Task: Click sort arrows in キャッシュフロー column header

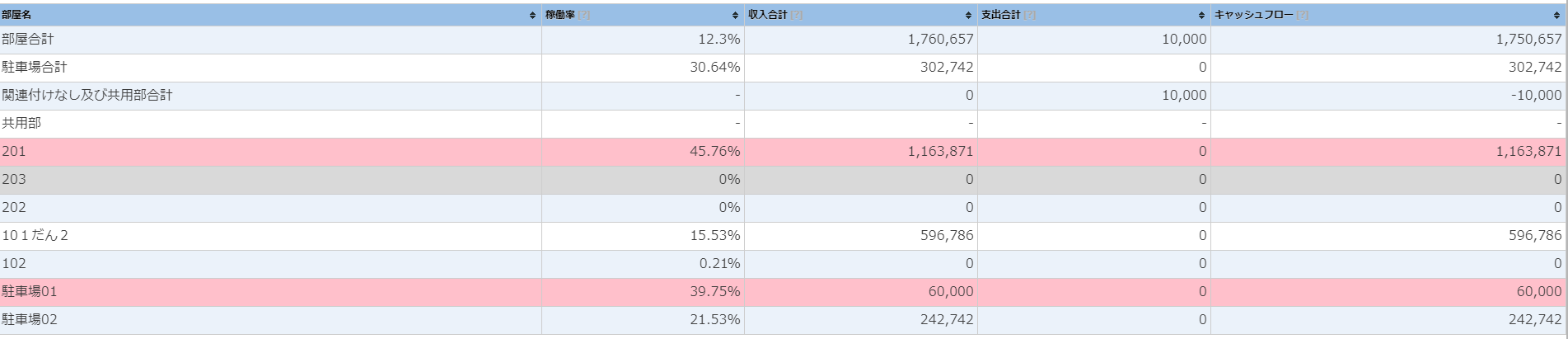Action: pyautogui.click(x=1556, y=16)
